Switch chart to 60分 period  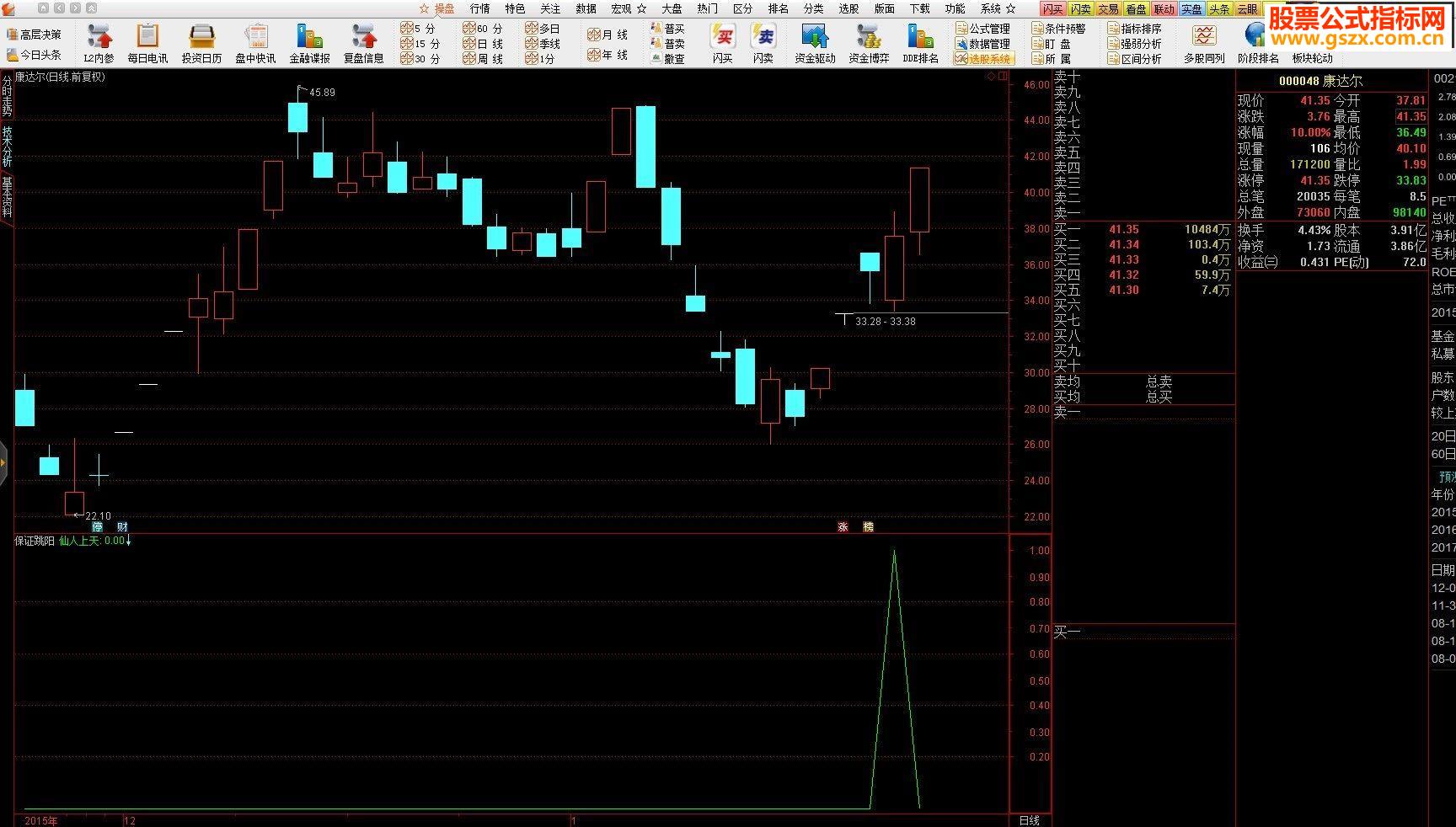(x=483, y=29)
